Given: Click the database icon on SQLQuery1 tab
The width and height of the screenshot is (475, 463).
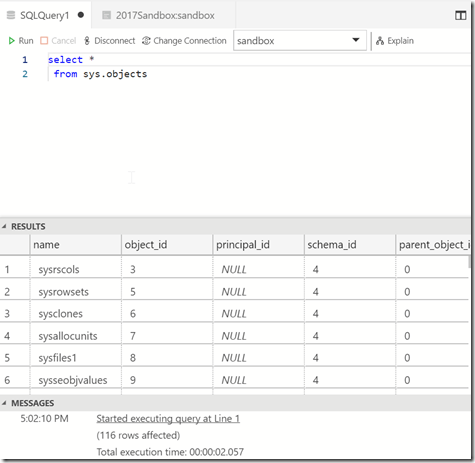Looking at the screenshot, I should (11, 15).
